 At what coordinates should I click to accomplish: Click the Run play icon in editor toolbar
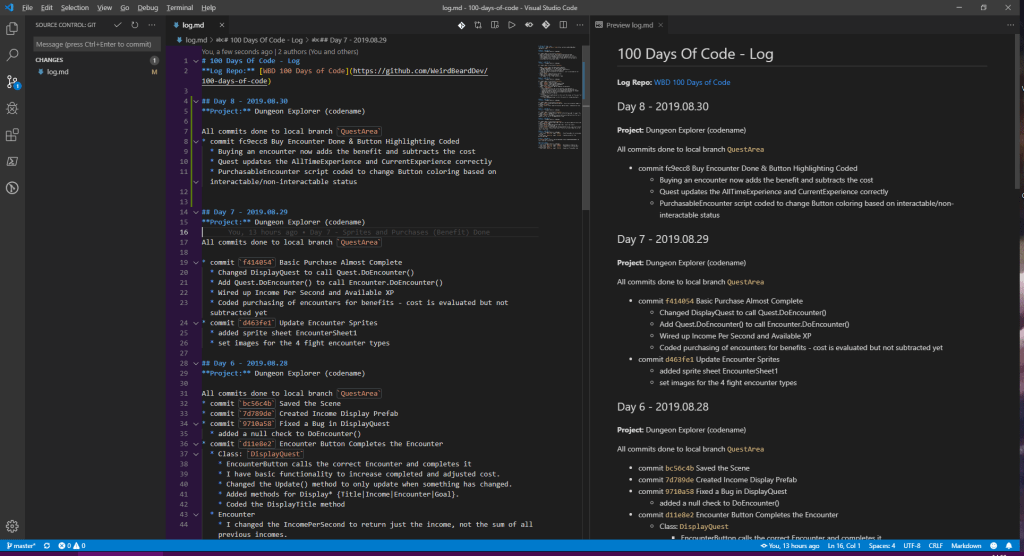pos(512,25)
